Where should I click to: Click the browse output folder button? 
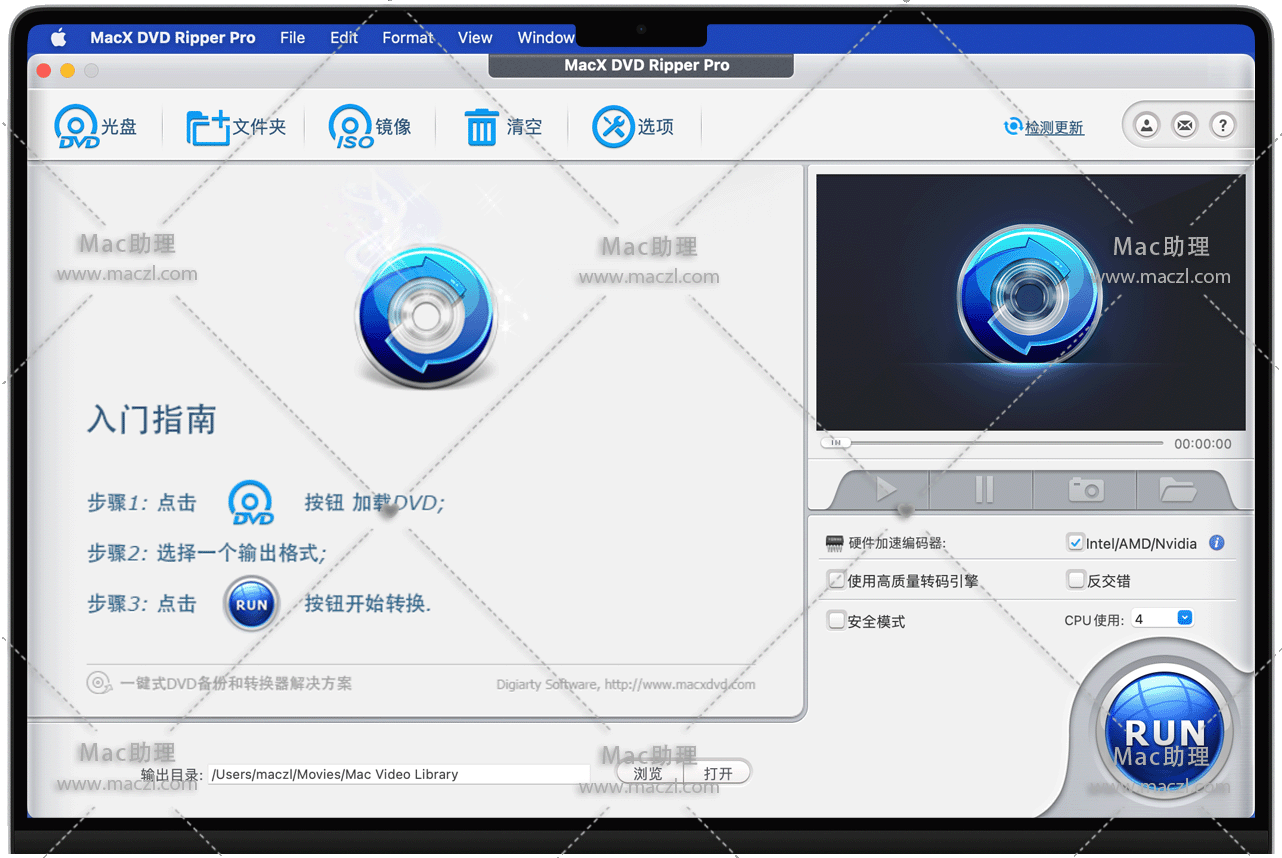point(648,773)
